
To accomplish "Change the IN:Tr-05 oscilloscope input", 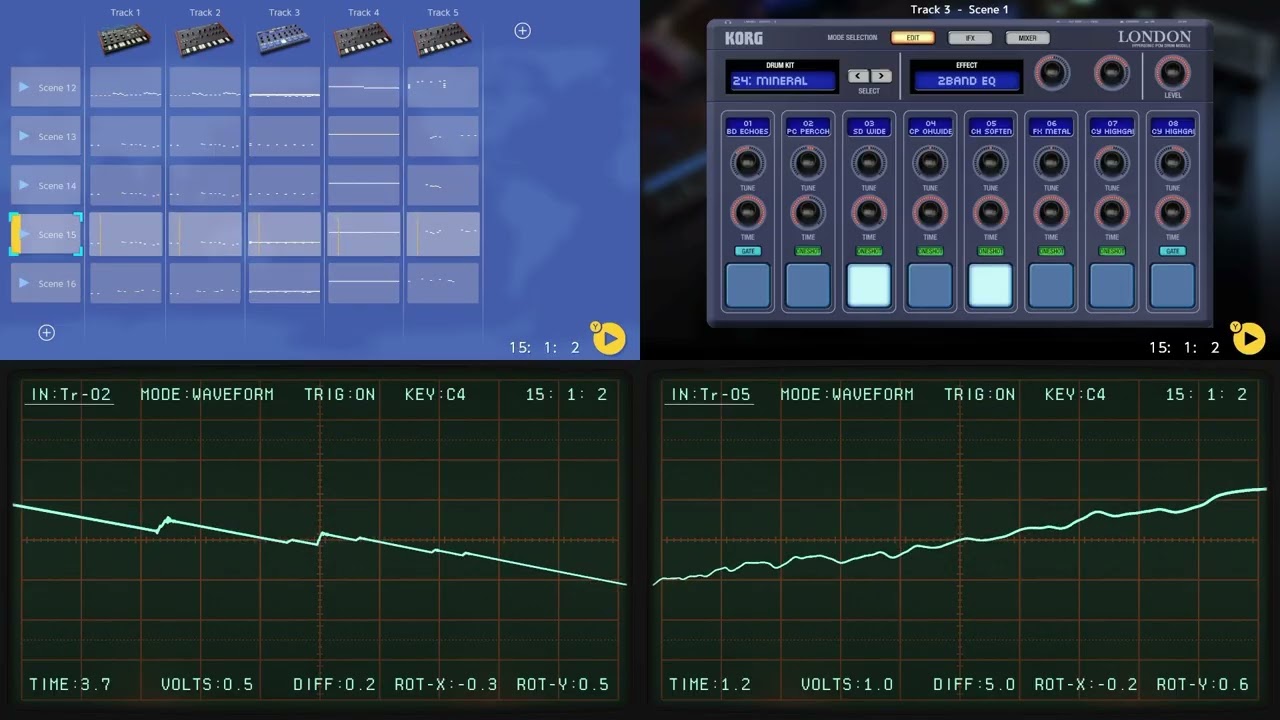I will 710,394.
